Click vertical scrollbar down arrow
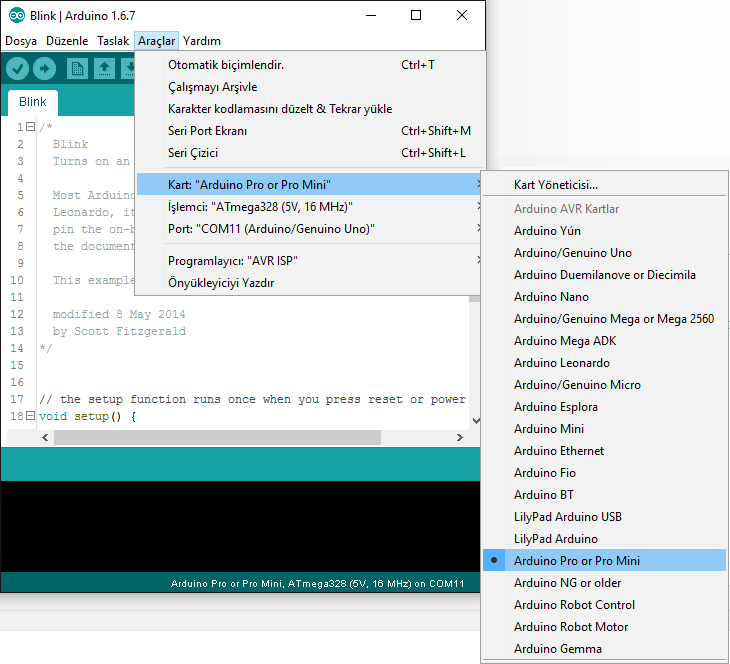The height and width of the screenshot is (664, 730). 476,420
